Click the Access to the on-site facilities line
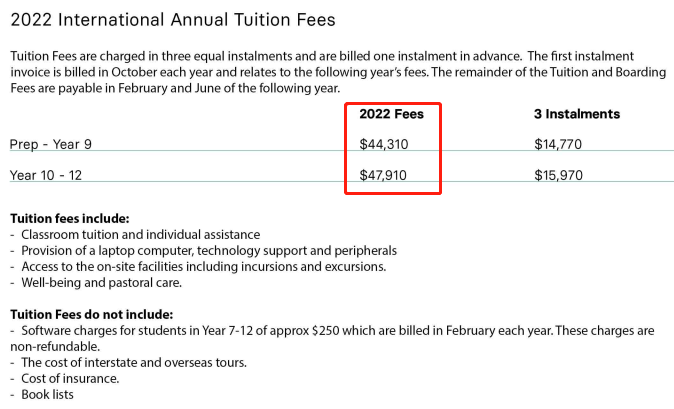 (x=198, y=267)
